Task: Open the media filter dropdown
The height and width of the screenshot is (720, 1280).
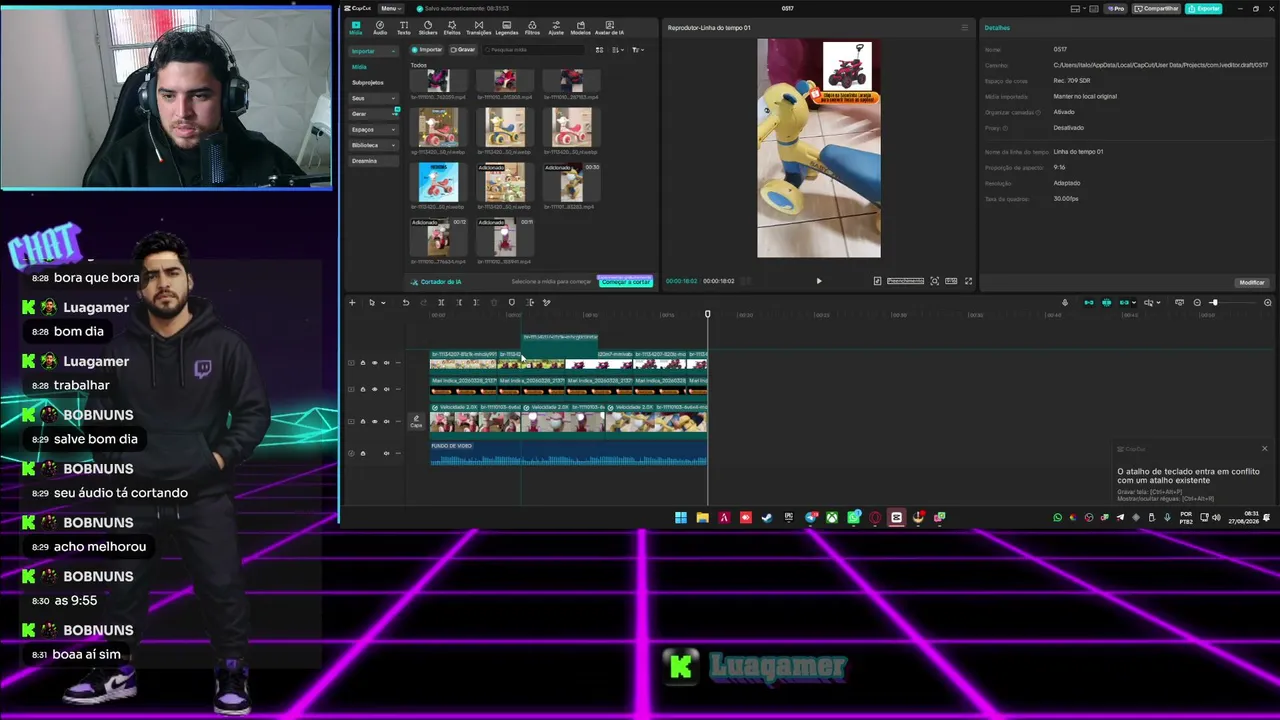Action: tap(638, 49)
